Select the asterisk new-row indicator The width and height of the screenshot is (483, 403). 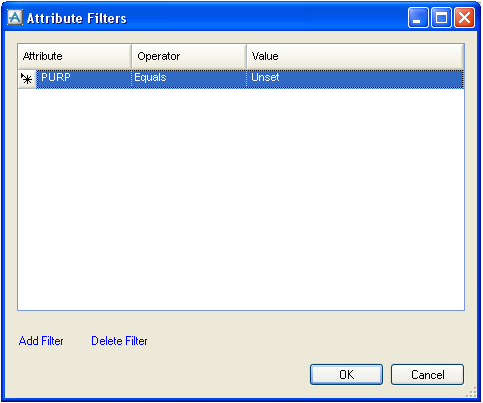27,79
